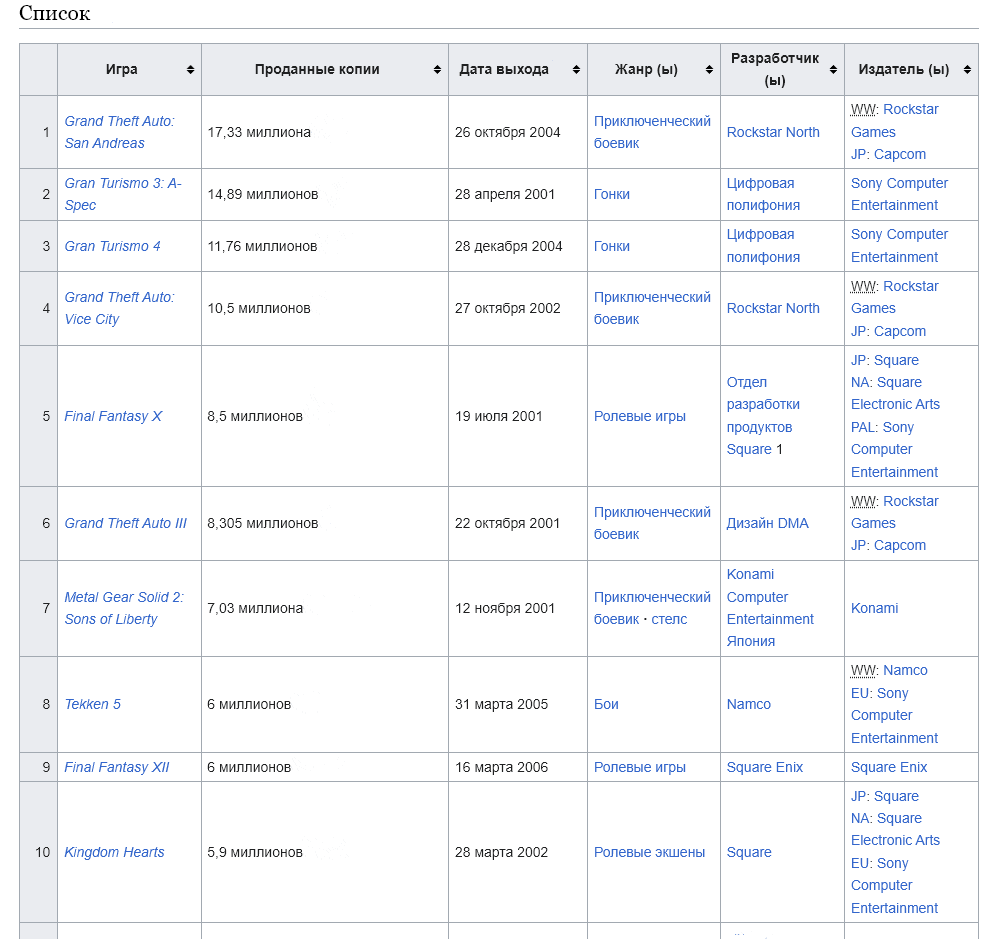Open Capcom publisher in San Andreas row

click(x=900, y=154)
